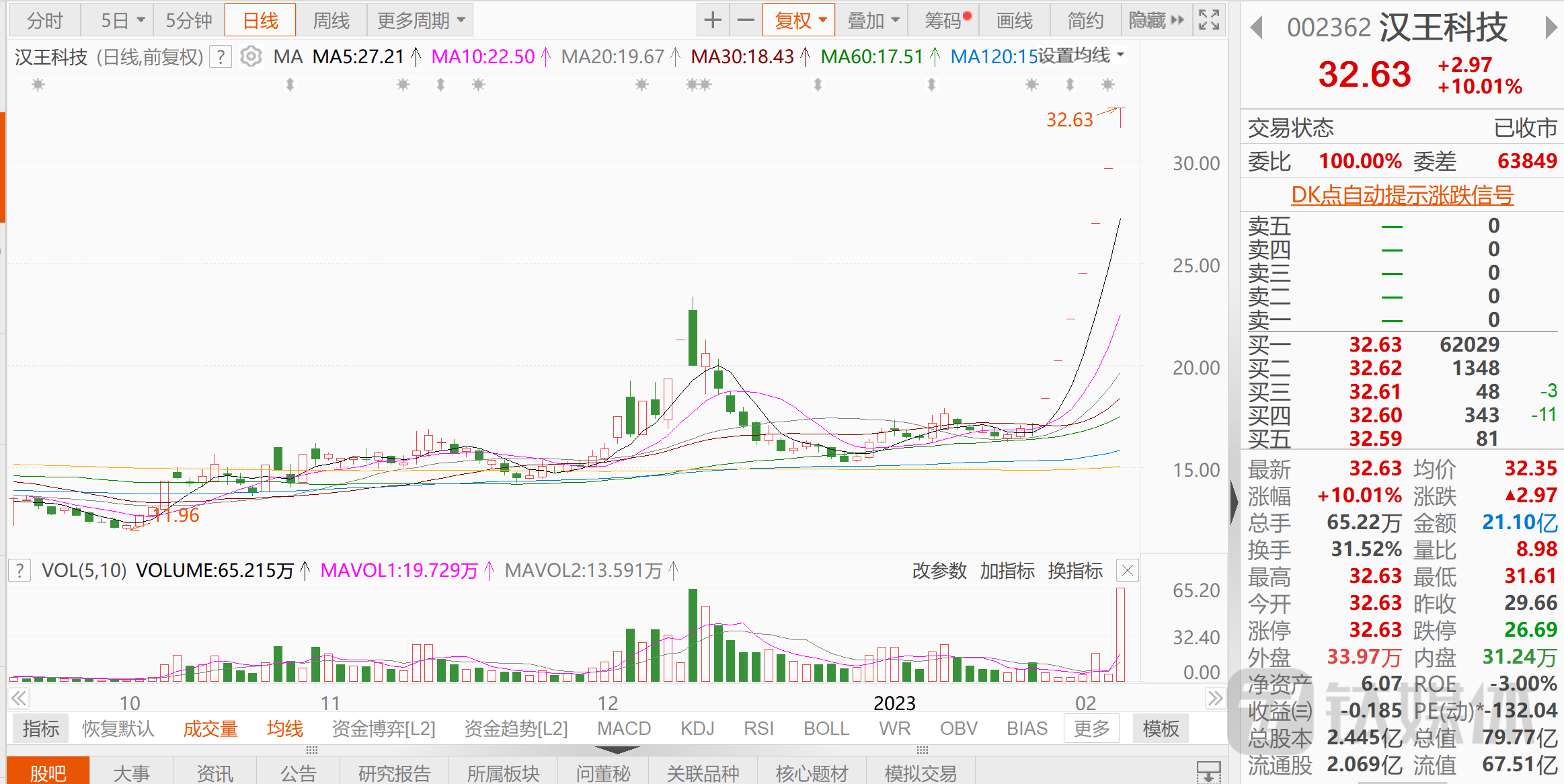The width and height of the screenshot is (1564, 784).
Task: Click previous stock arrow beside 002362
Action: tap(1256, 28)
